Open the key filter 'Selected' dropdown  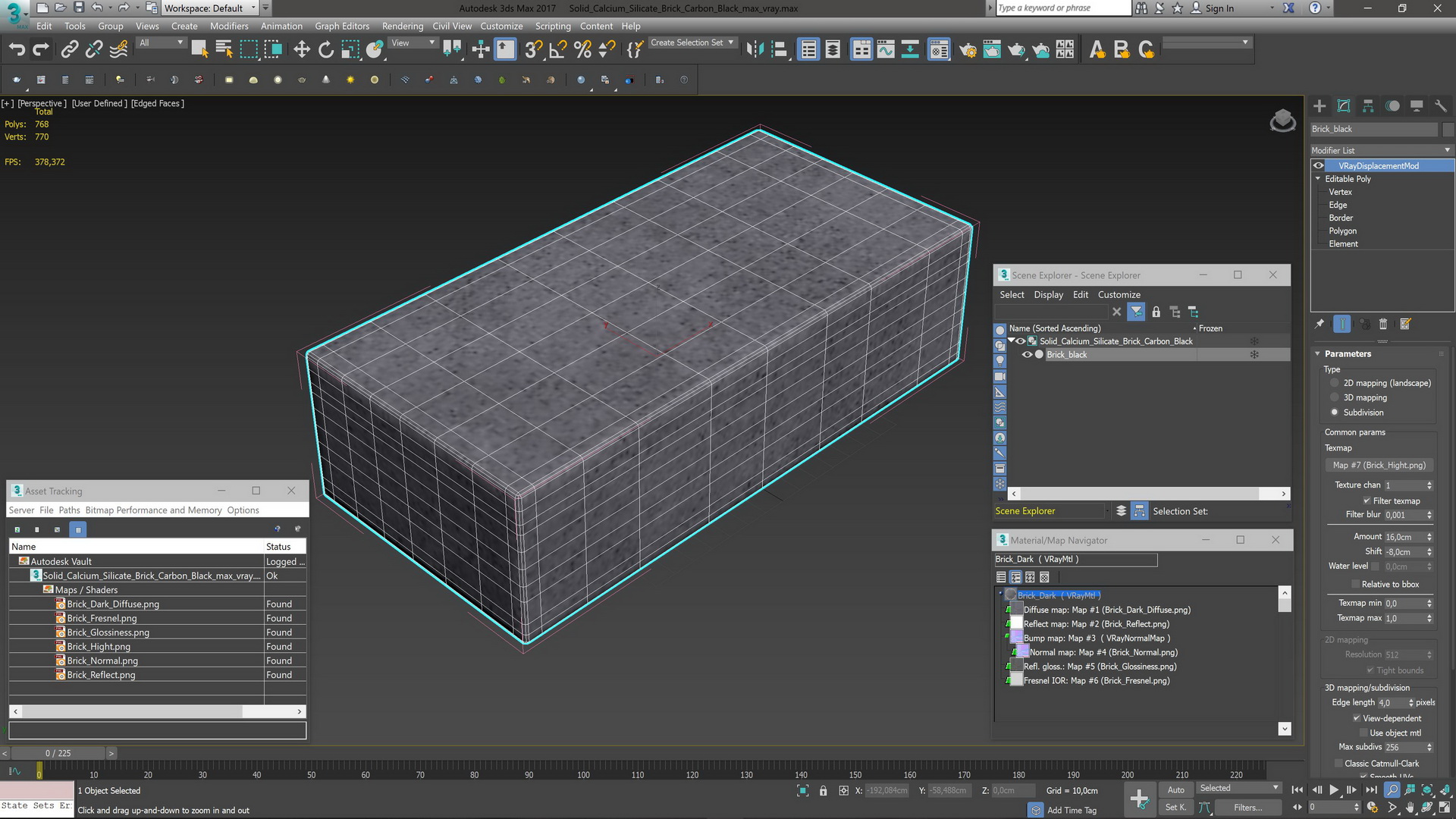1239,789
